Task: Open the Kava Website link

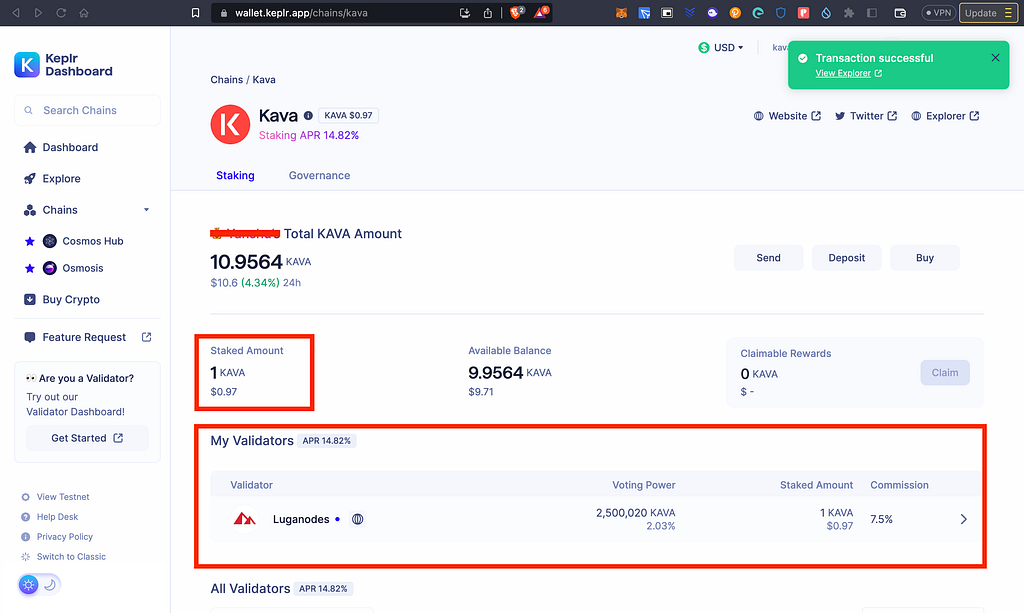Action: point(787,116)
